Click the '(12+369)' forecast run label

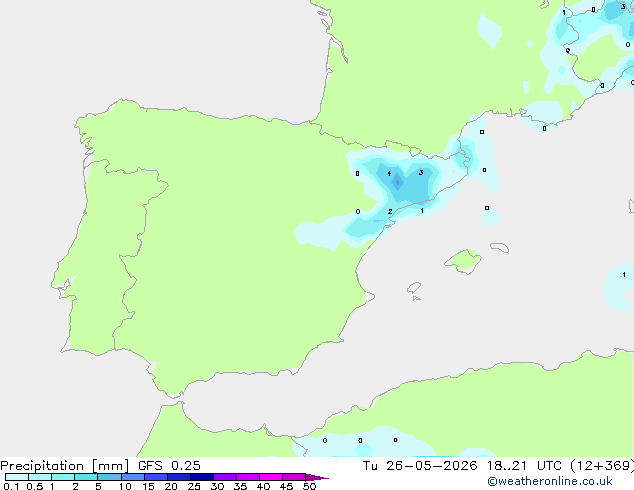pyautogui.click(x=602, y=466)
